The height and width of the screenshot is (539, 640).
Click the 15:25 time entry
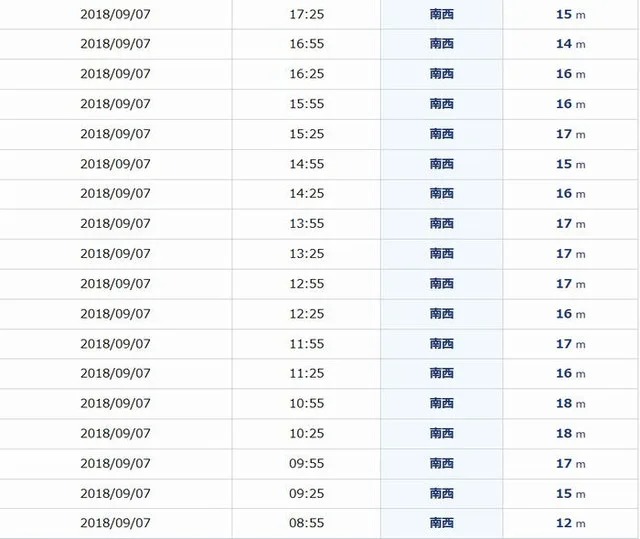click(307, 134)
